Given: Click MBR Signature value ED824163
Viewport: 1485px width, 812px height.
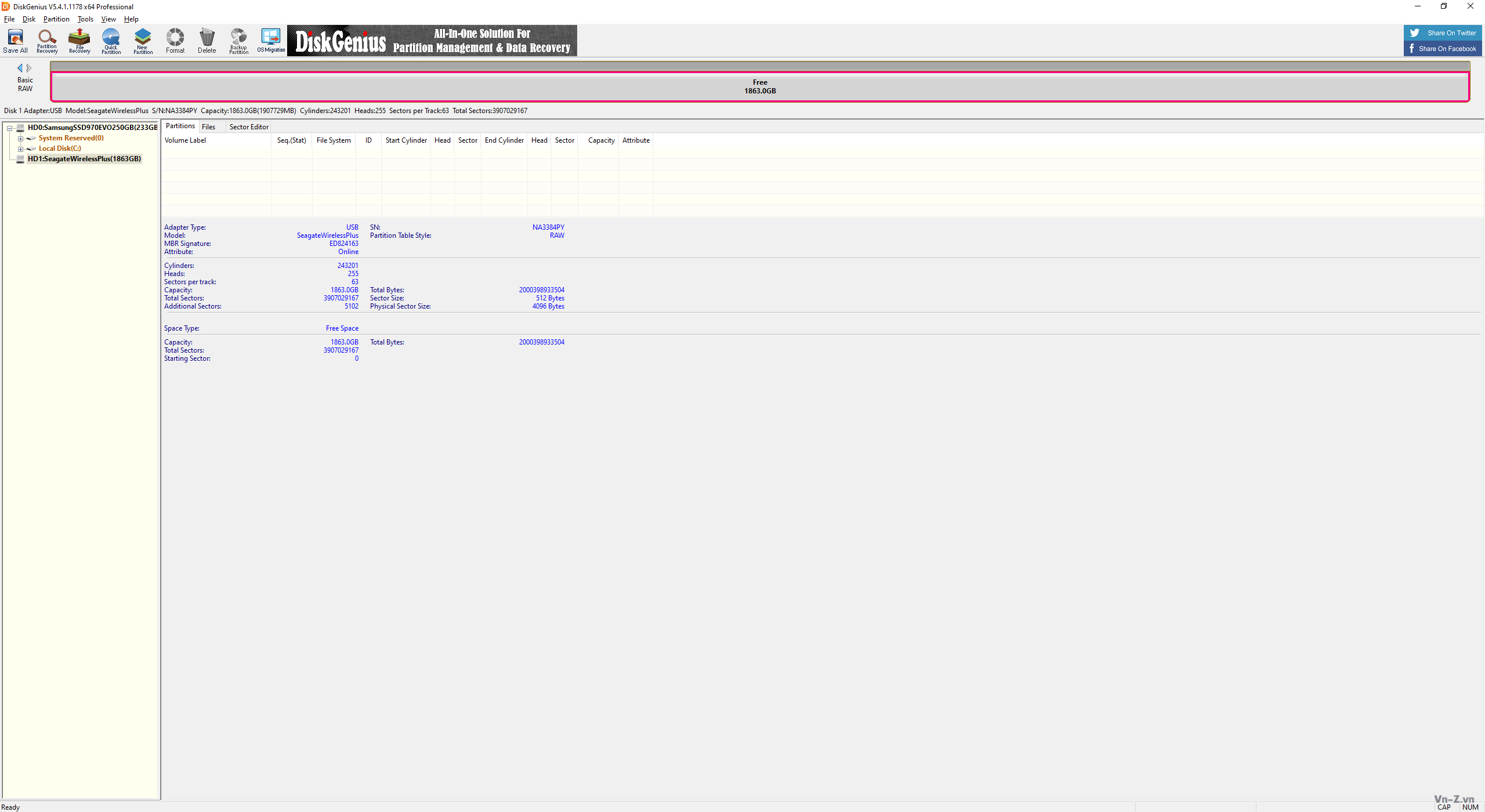Looking at the screenshot, I should [x=344, y=244].
